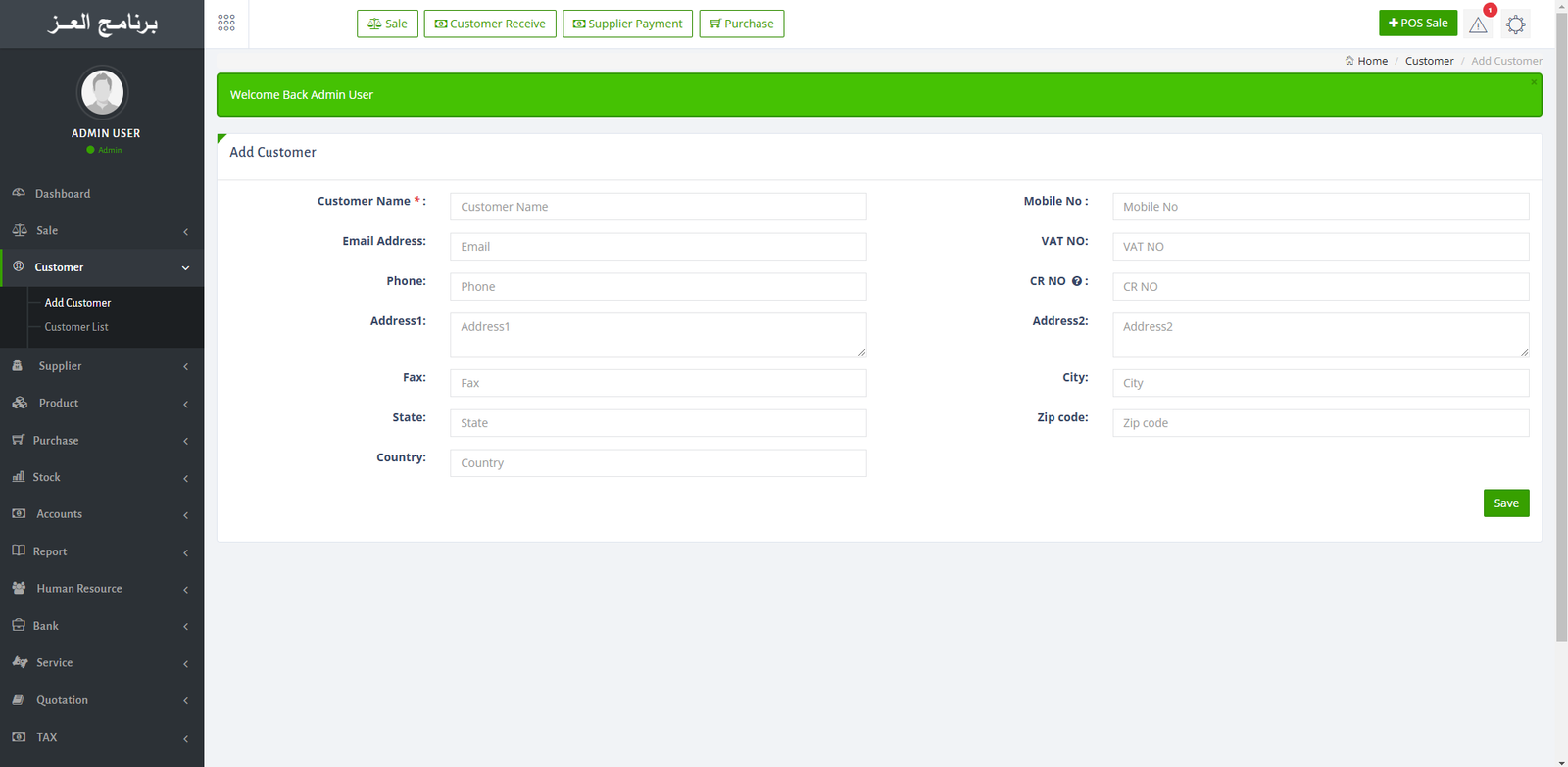Click the Supplier Payment toolbar button

coord(627,24)
